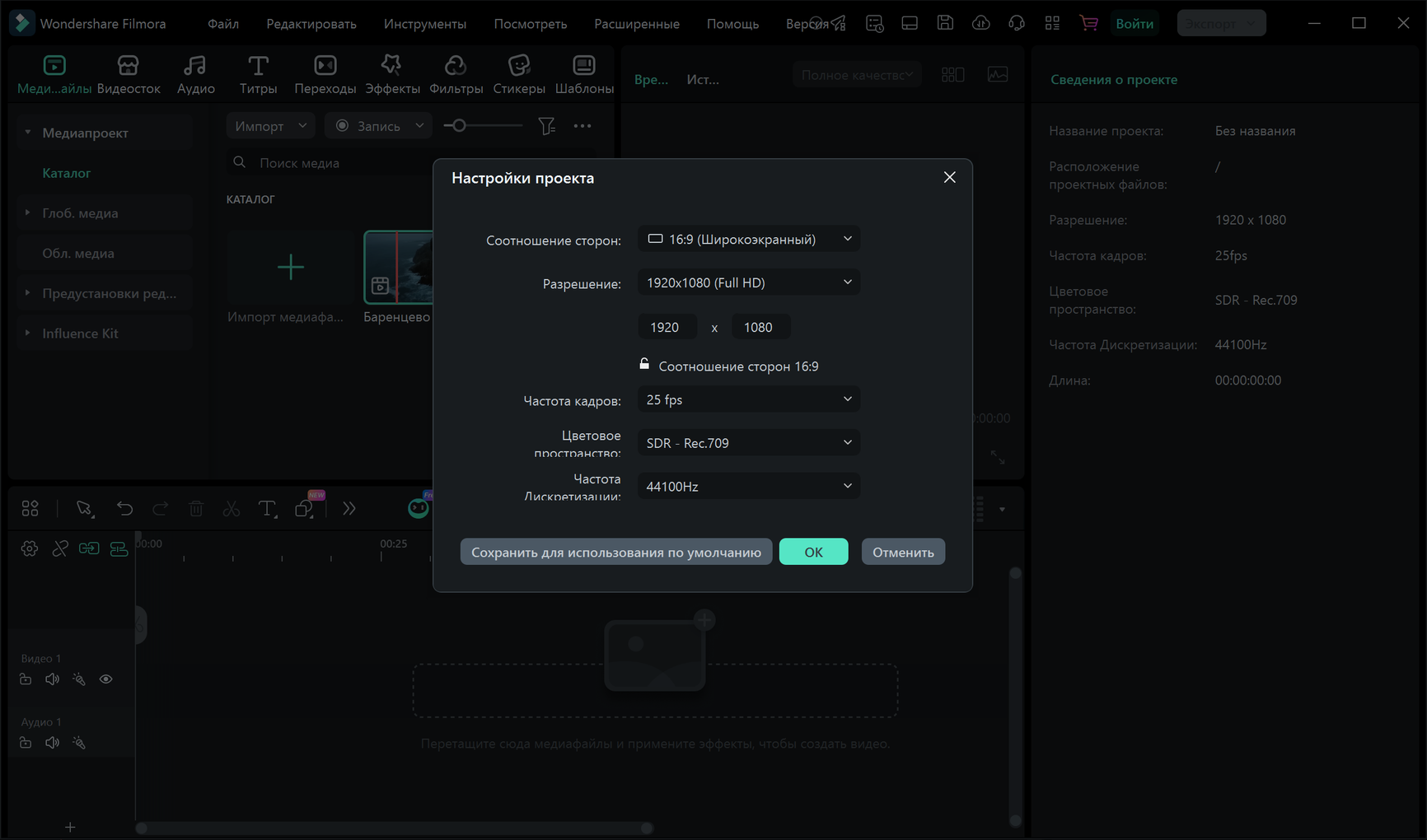
Task: Open the Effects panel icon
Action: (x=391, y=66)
